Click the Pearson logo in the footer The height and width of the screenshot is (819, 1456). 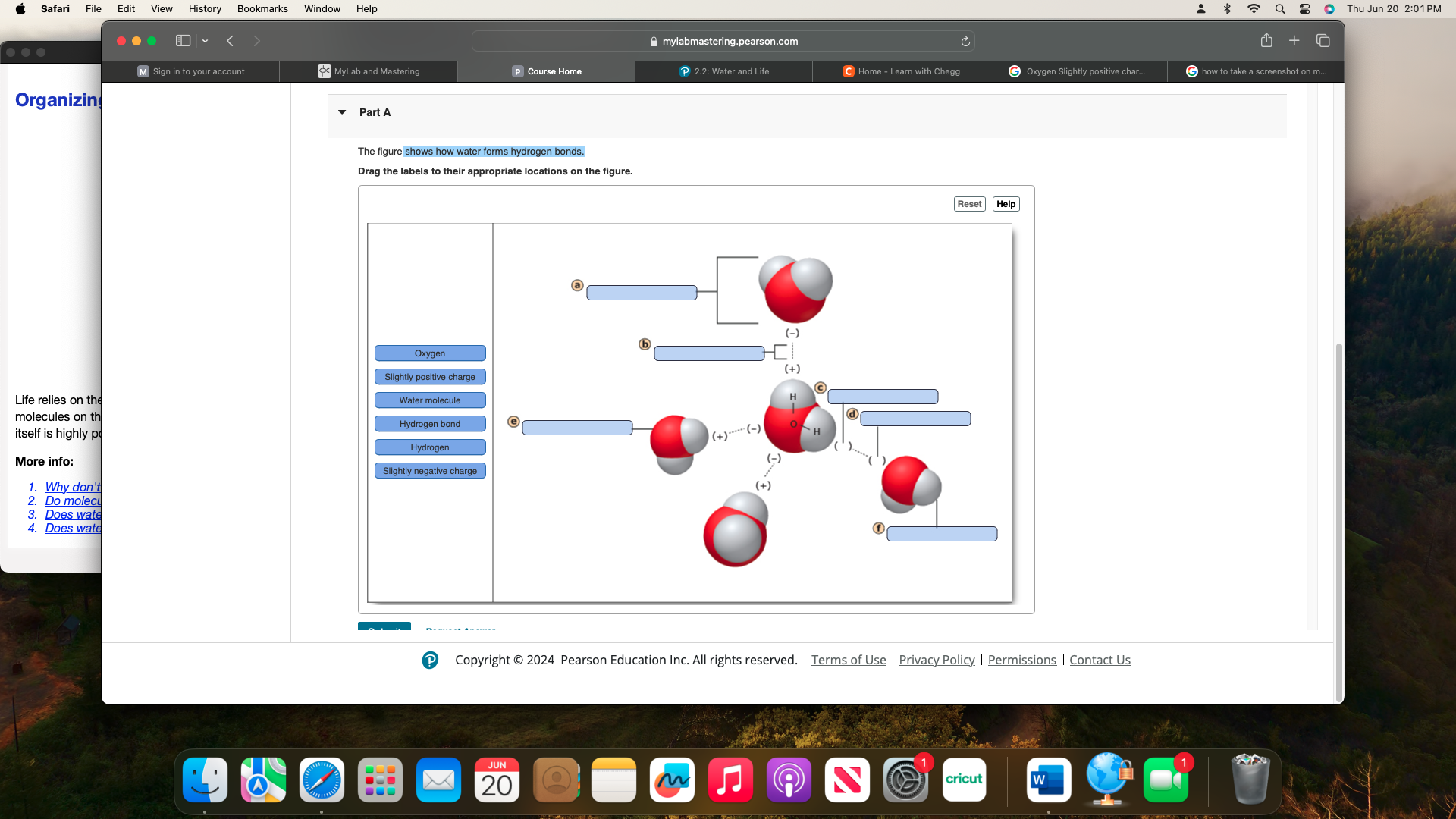tap(430, 660)
